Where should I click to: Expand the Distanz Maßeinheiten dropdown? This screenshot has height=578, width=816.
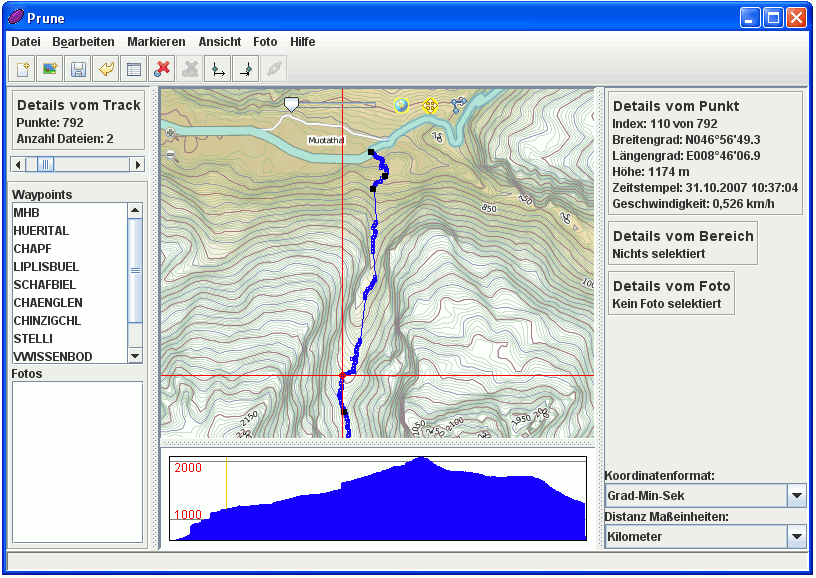click(x=796, y=537)
